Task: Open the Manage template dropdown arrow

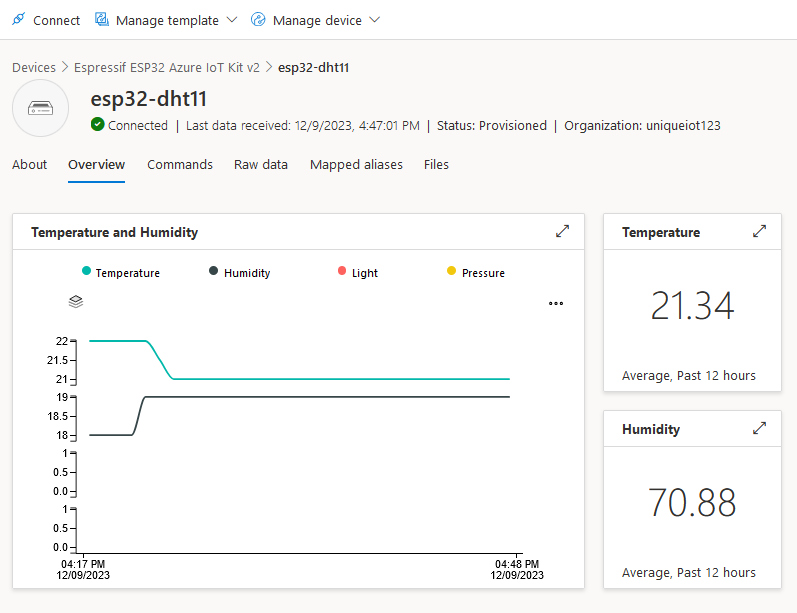Action: 232,20
